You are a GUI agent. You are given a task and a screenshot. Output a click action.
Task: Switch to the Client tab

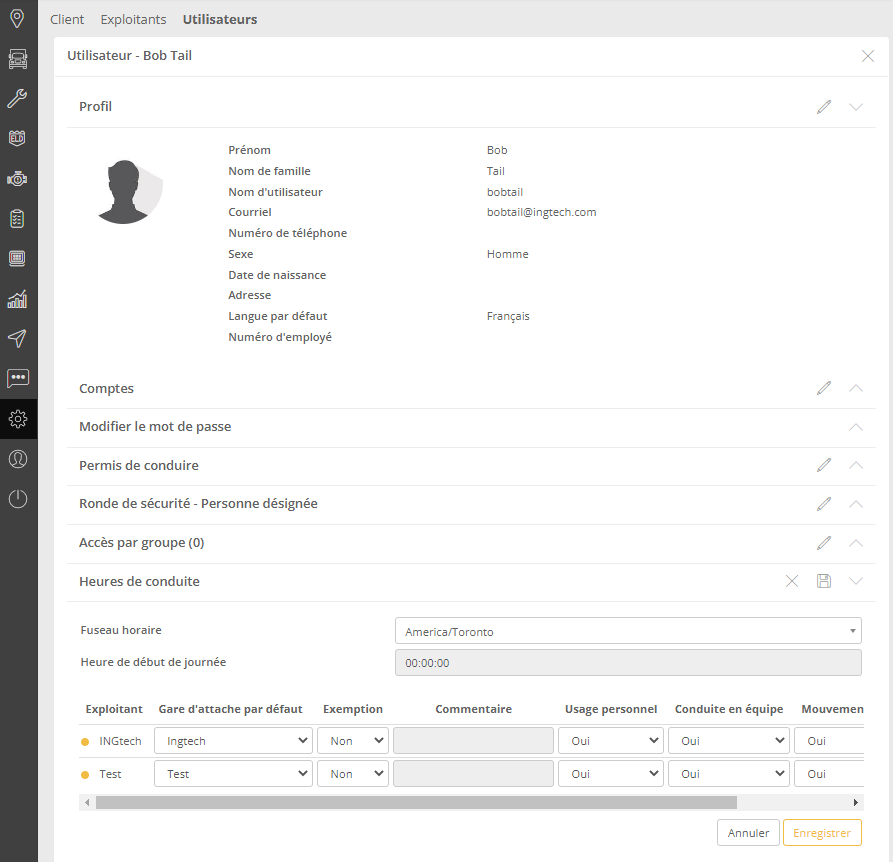(67, 19)
